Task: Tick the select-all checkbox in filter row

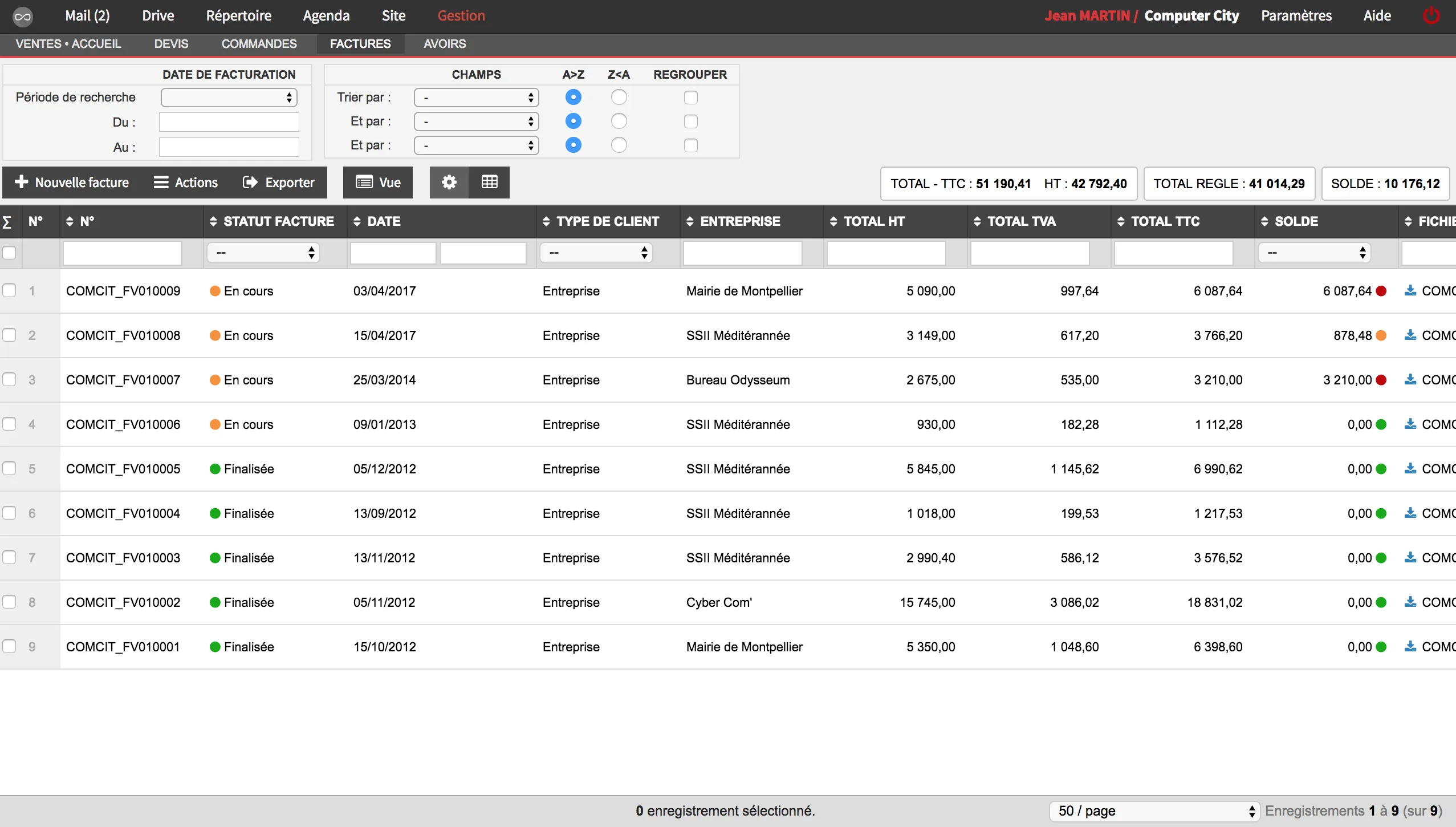Action: coord(9,253)
